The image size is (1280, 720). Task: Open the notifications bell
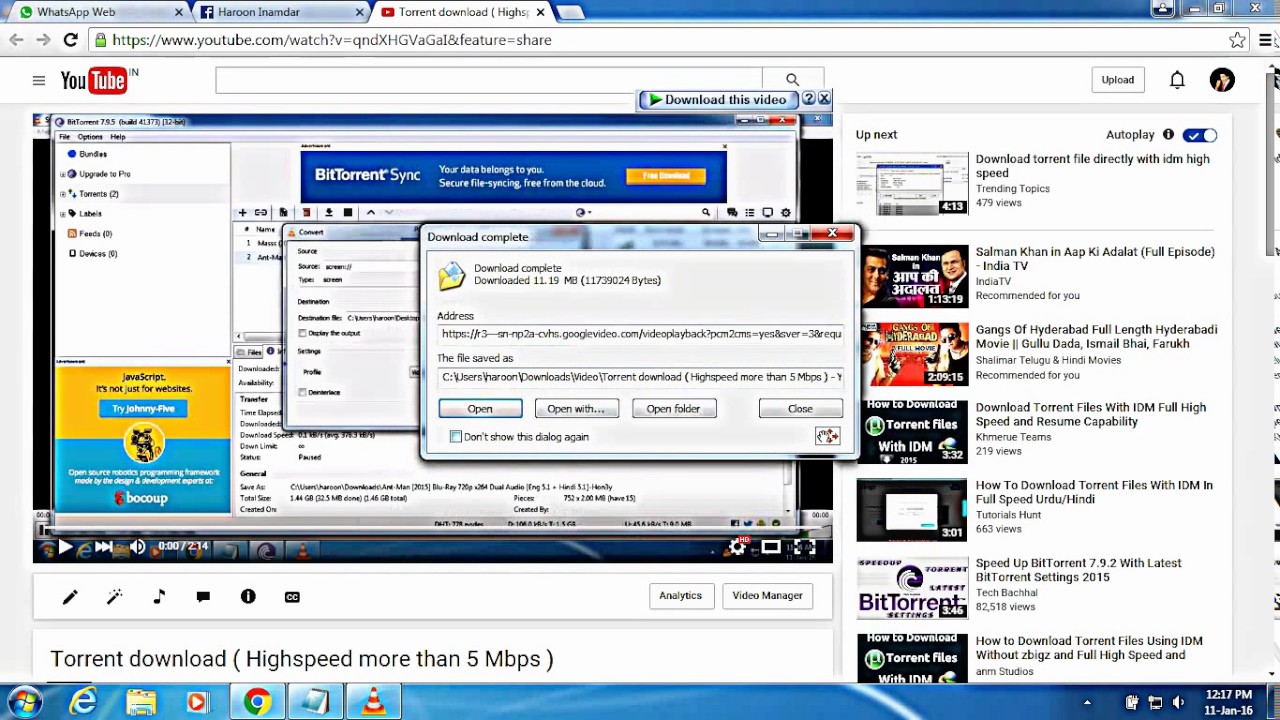click(1177, 80)
